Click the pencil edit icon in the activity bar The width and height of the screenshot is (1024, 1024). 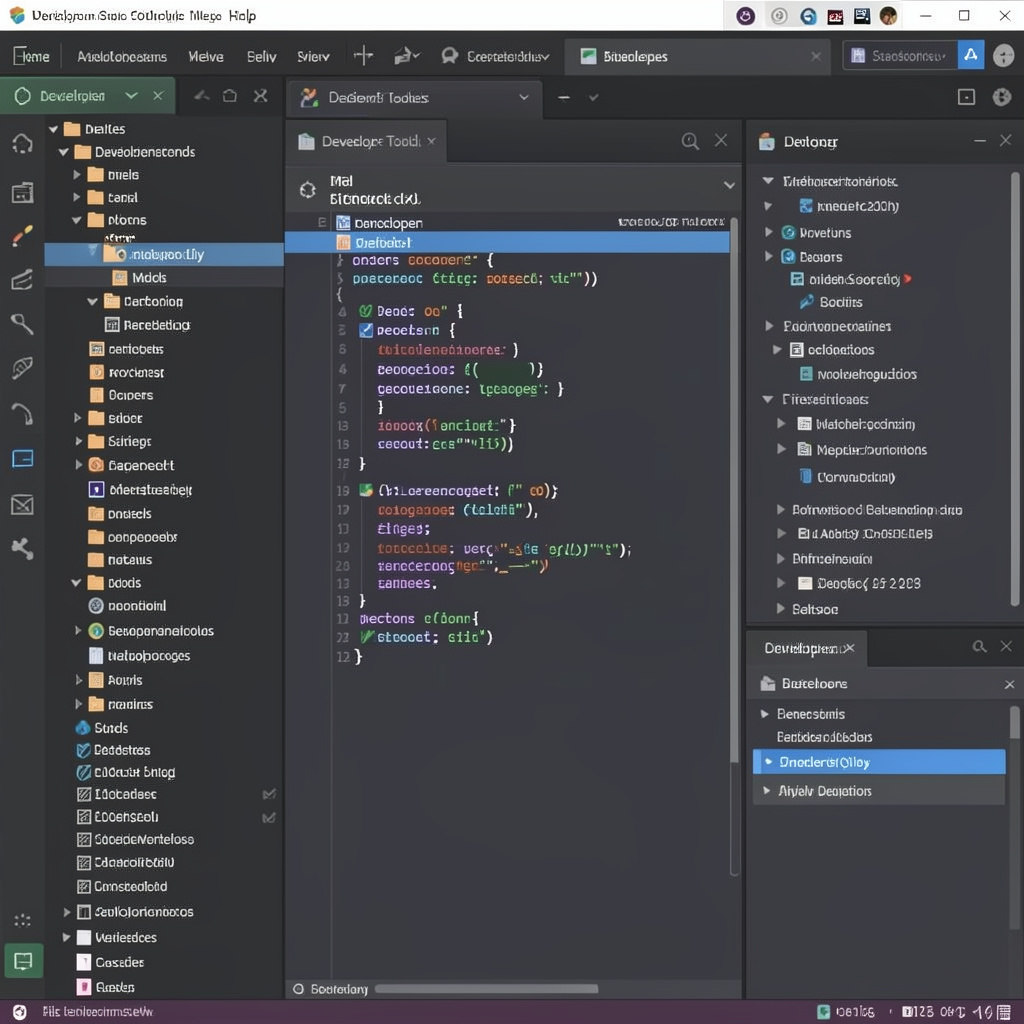(22, 236)
